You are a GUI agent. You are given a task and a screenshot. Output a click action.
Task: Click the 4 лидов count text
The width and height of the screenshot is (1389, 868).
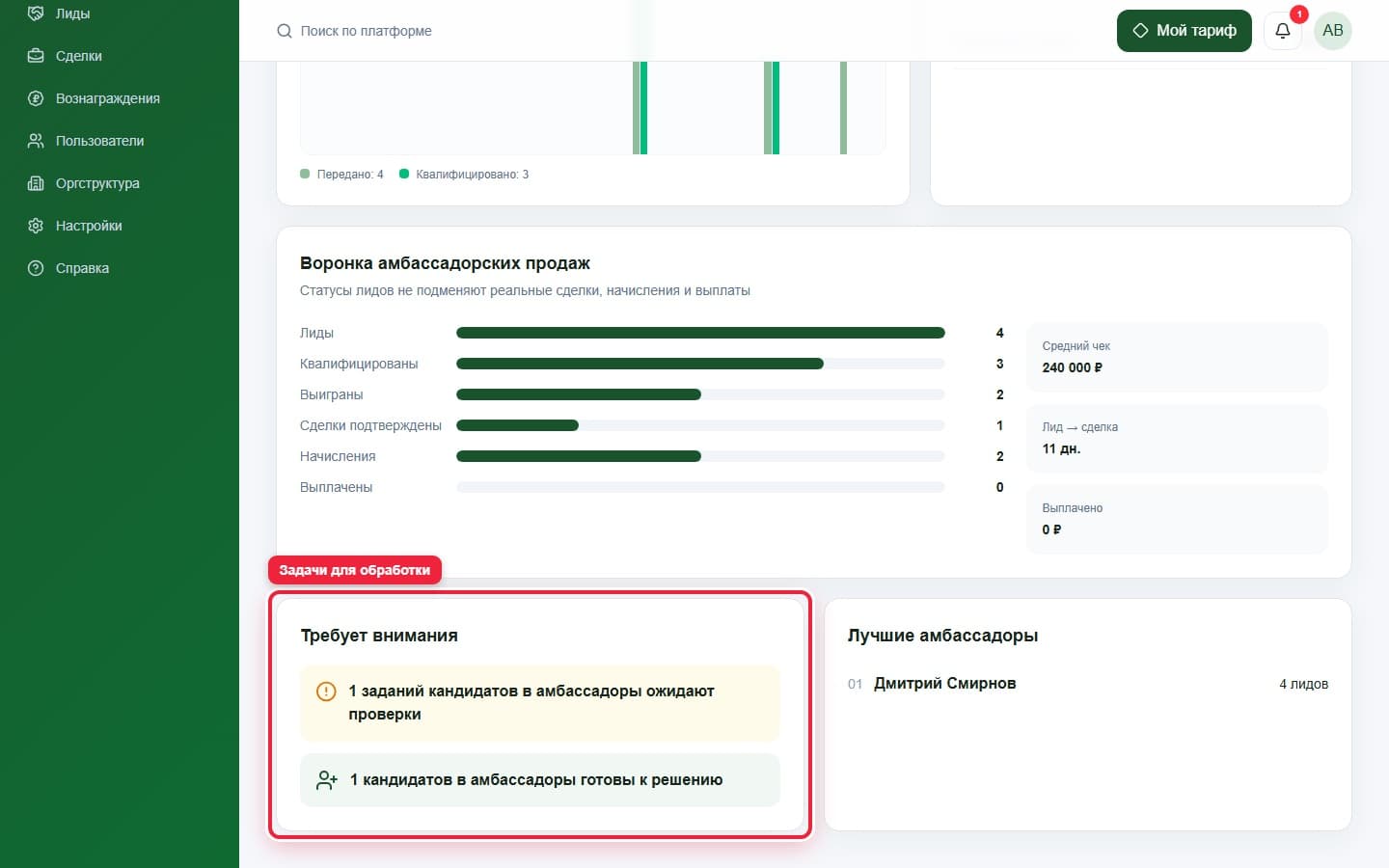1303,684
